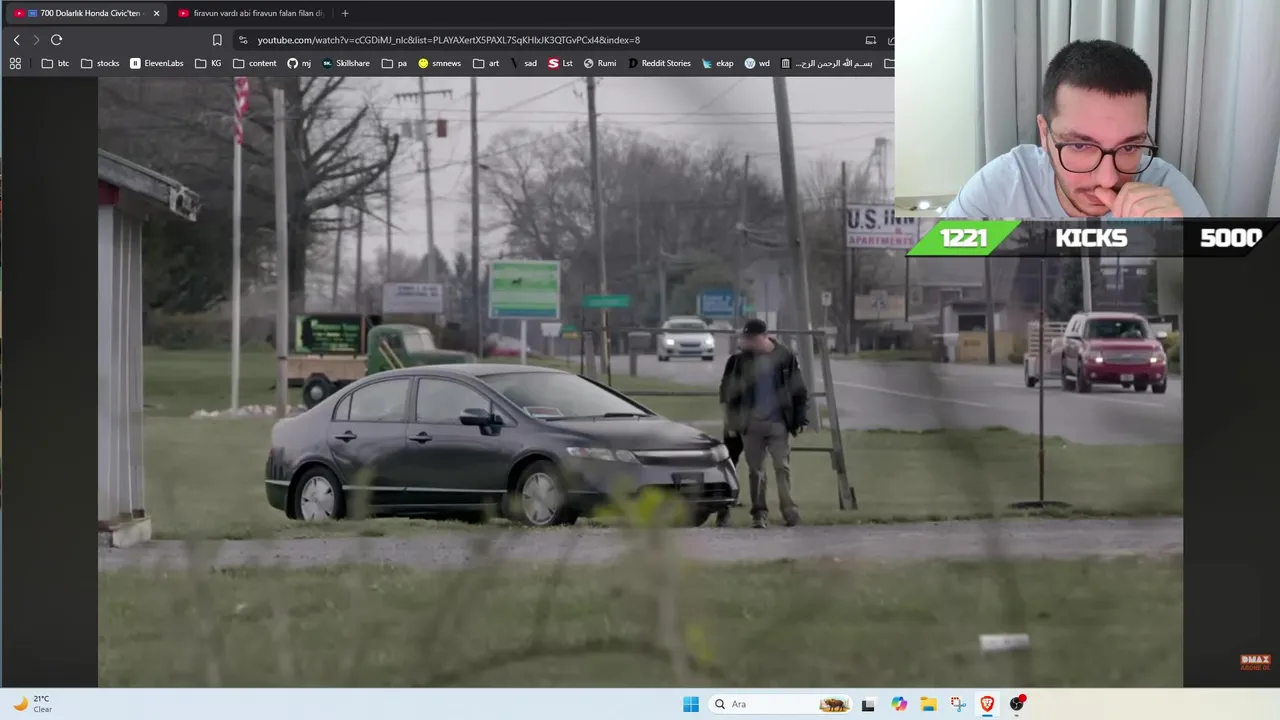
Task: Open the bookmarks apps grid icon
Action: [x=15, y=63]
